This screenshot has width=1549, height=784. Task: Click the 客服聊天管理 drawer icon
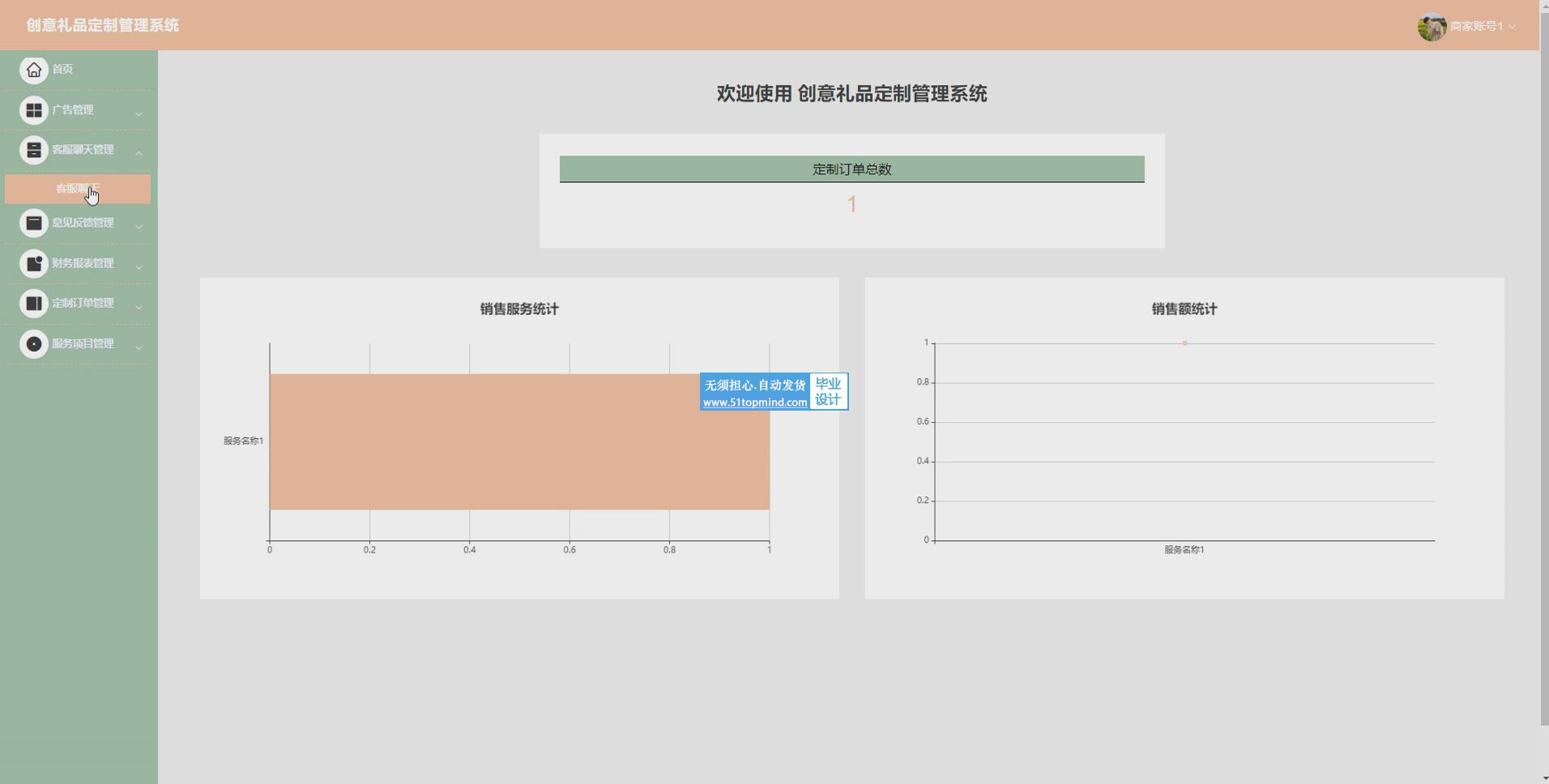point(34,150)
